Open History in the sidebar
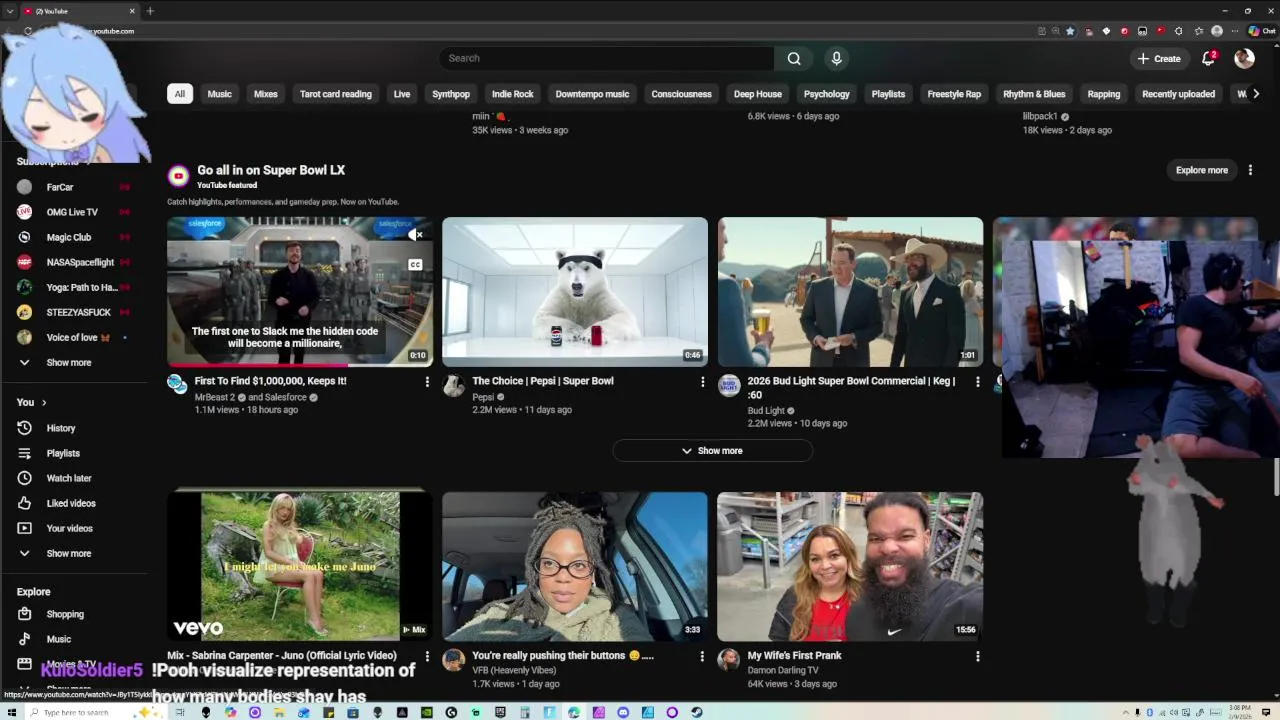The image size is (1280, 720). tap(75, 428)
